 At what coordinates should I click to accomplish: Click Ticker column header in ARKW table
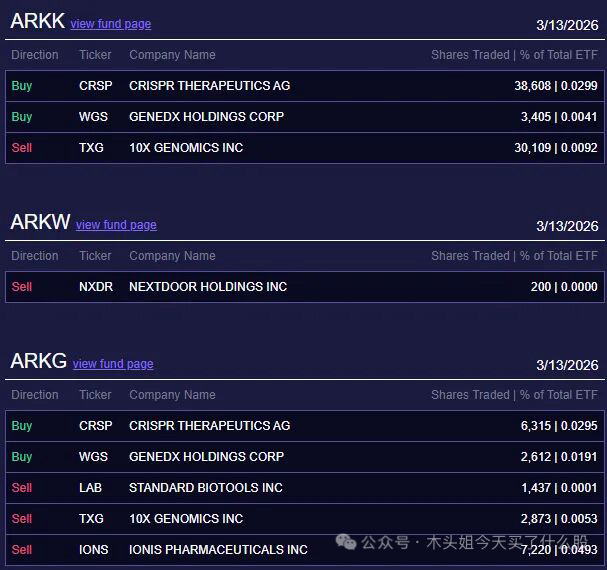point(95,256)
